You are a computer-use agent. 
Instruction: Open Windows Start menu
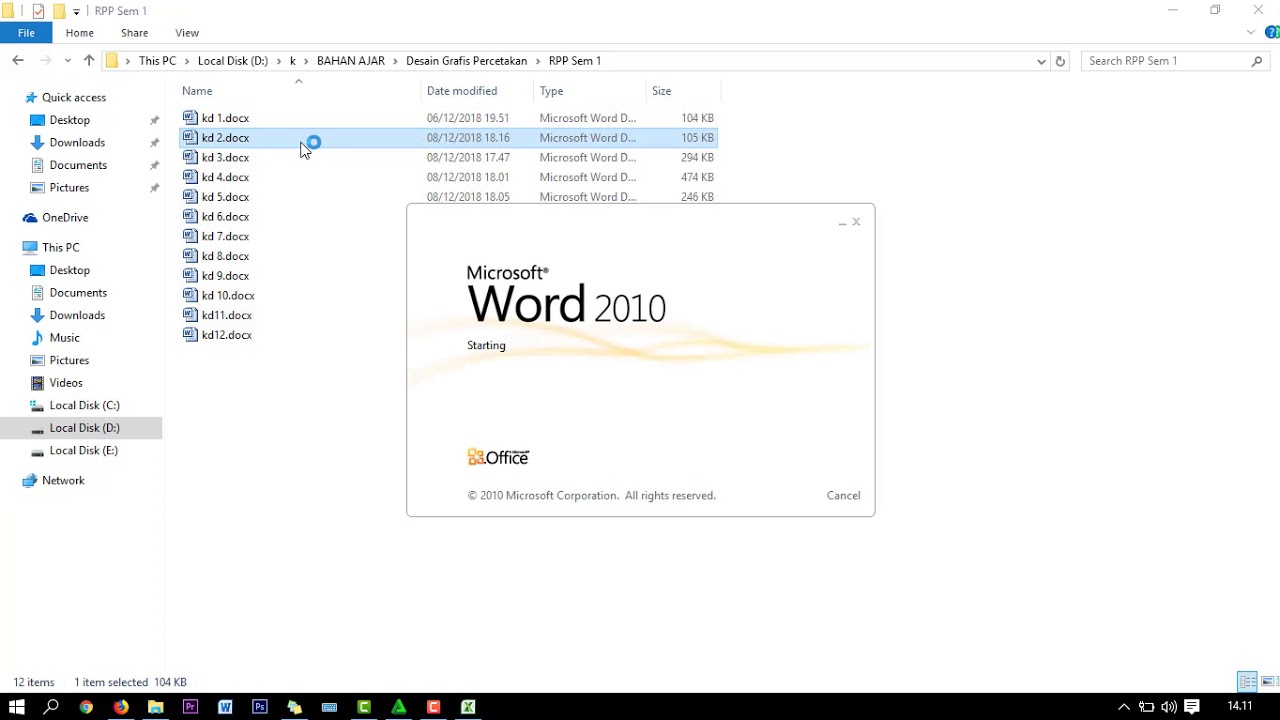(x=16, y=707)
